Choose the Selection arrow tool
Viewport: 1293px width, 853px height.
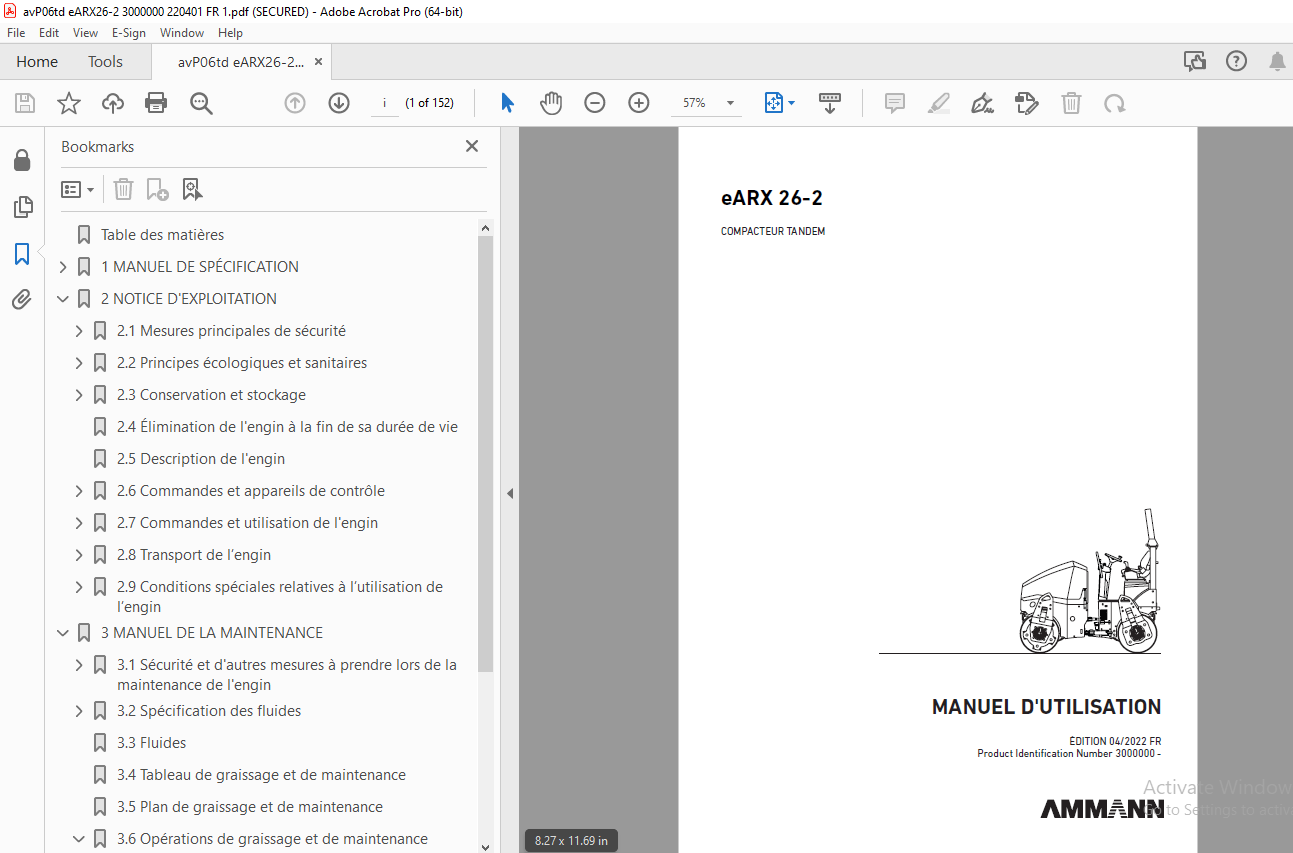coord(507,103)
